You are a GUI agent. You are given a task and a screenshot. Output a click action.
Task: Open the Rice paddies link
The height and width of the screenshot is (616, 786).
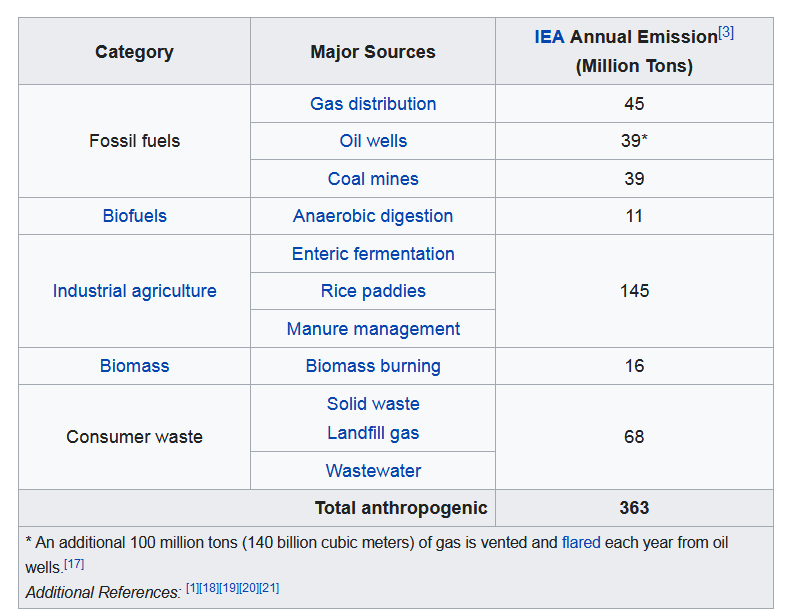tap(373, 291)
